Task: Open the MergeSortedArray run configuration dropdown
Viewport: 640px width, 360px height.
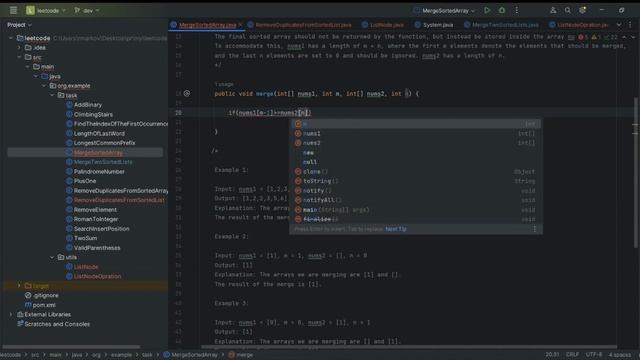Action: click(x=444, y=11)
